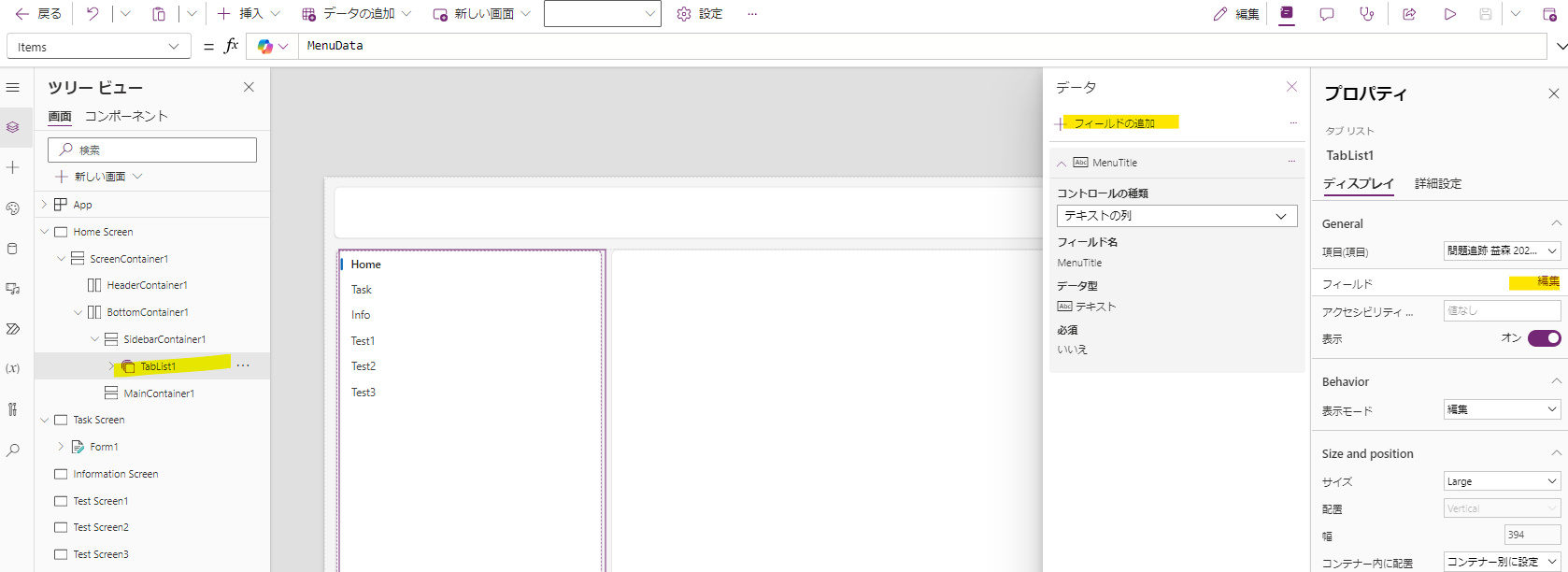This screenshot has width=1568, height=572.
Task: Open TabList1 more options ellipsis
Action: [x=243, y=365]
